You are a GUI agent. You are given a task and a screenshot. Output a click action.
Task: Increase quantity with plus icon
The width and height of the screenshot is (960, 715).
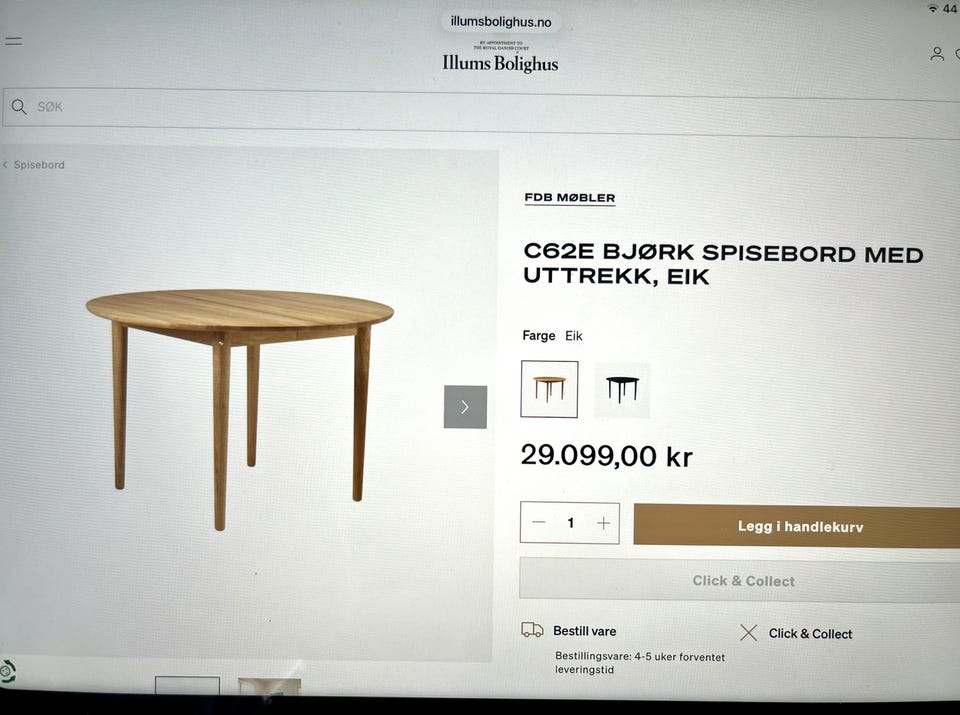604,523
